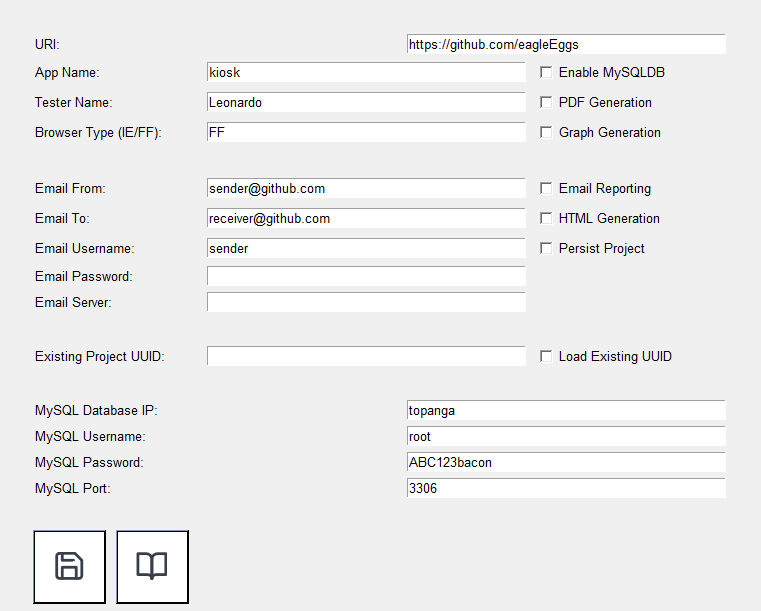The width and height of the screenshot is (761, 611).
Task: Enable HTML Generation checkbox
Action: (x=546, y=218)
